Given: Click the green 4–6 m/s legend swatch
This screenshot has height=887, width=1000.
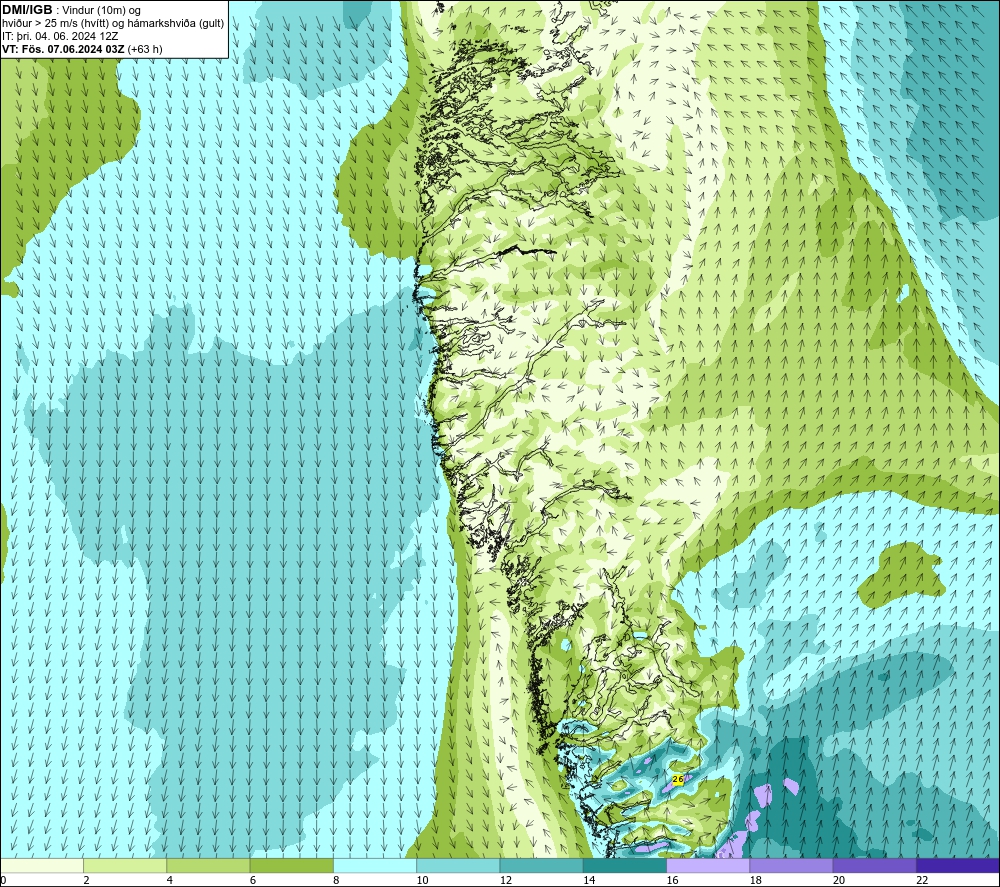Looking at the screenshot, I should tap(209, 865).
